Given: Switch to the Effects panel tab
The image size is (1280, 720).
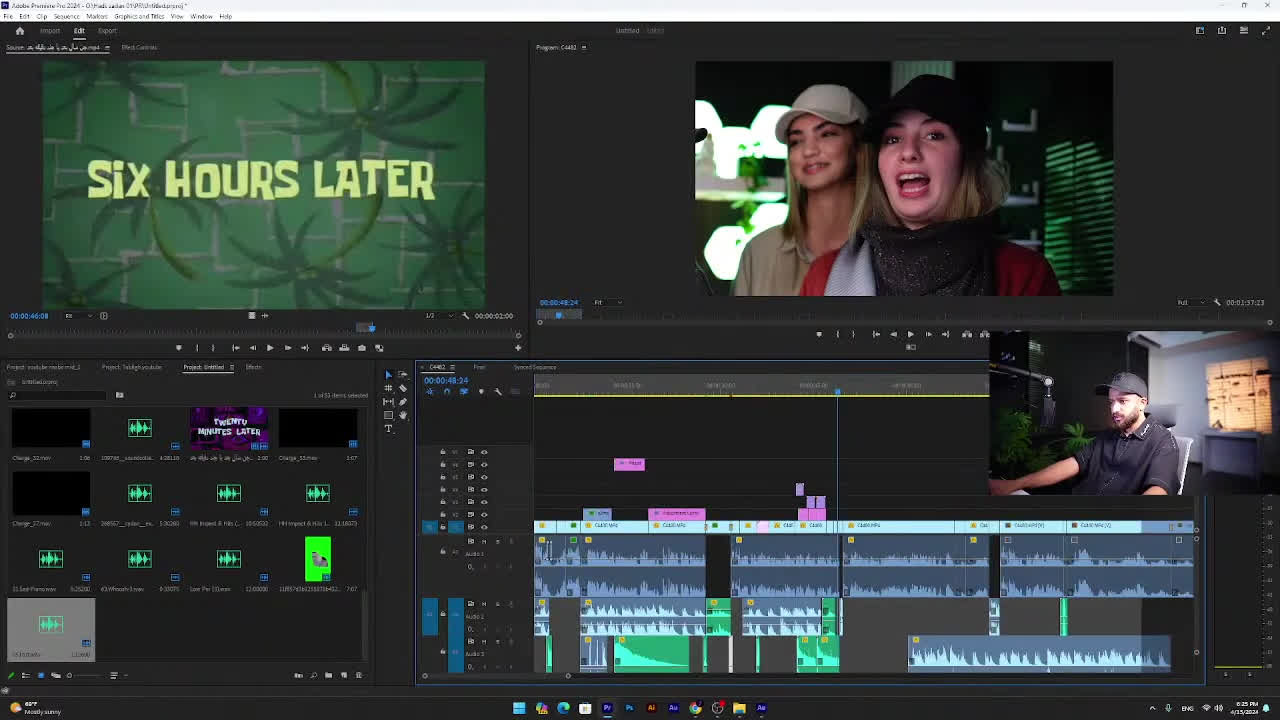Looking at the screenshot, I should coord(254,367).
